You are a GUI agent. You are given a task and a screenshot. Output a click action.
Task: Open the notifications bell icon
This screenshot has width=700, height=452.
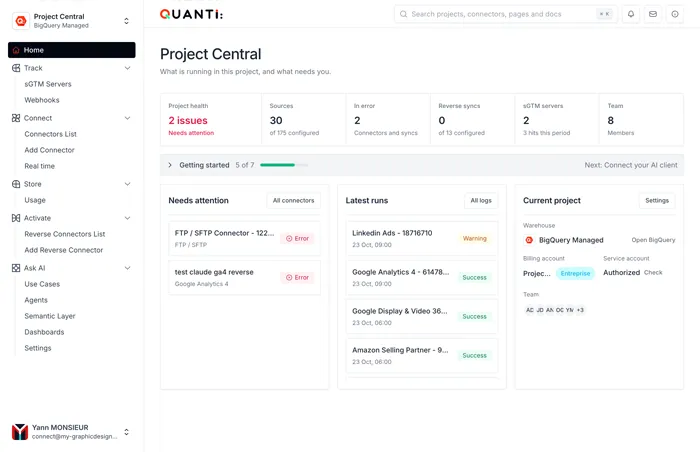(x=631, y=14)
